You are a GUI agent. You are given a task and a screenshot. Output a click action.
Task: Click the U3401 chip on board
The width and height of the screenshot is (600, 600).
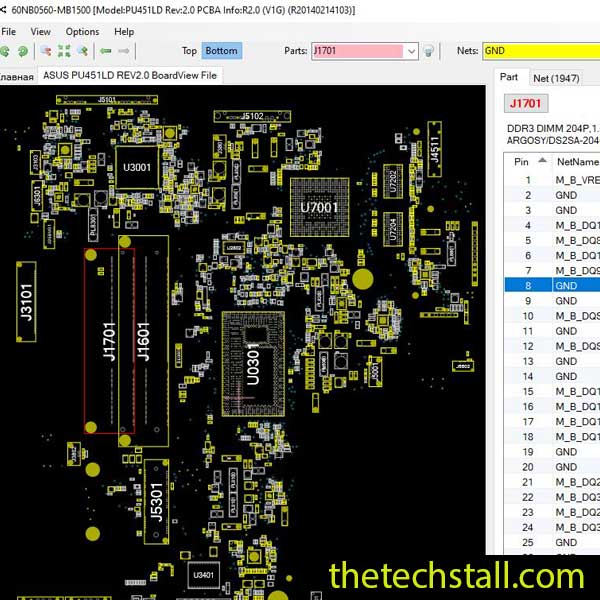point(203,575)
